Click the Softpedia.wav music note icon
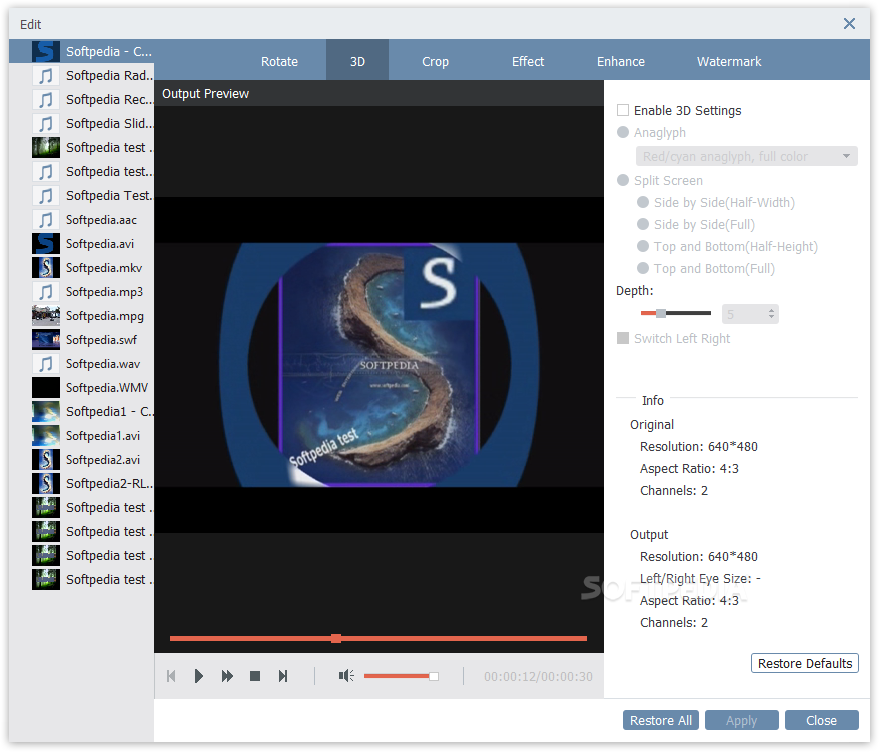Viewport: 879px width, 752px height. (x=46, y=364)
